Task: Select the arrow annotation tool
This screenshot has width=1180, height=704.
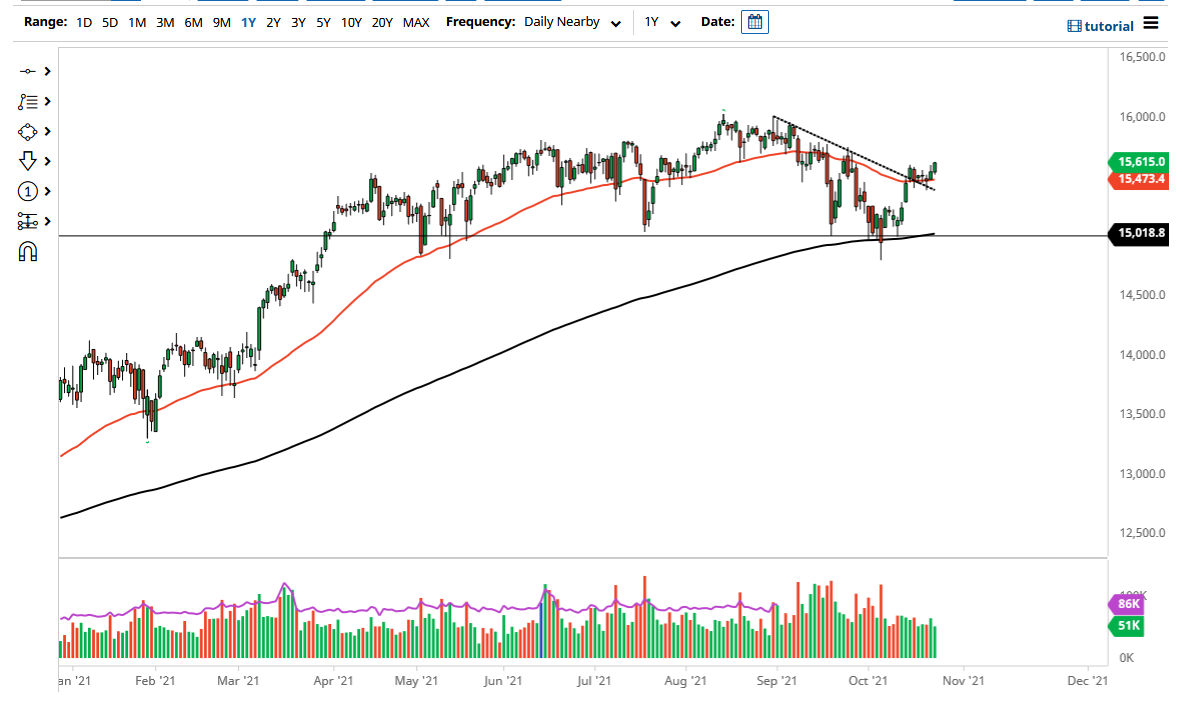Action: point(27,161)
